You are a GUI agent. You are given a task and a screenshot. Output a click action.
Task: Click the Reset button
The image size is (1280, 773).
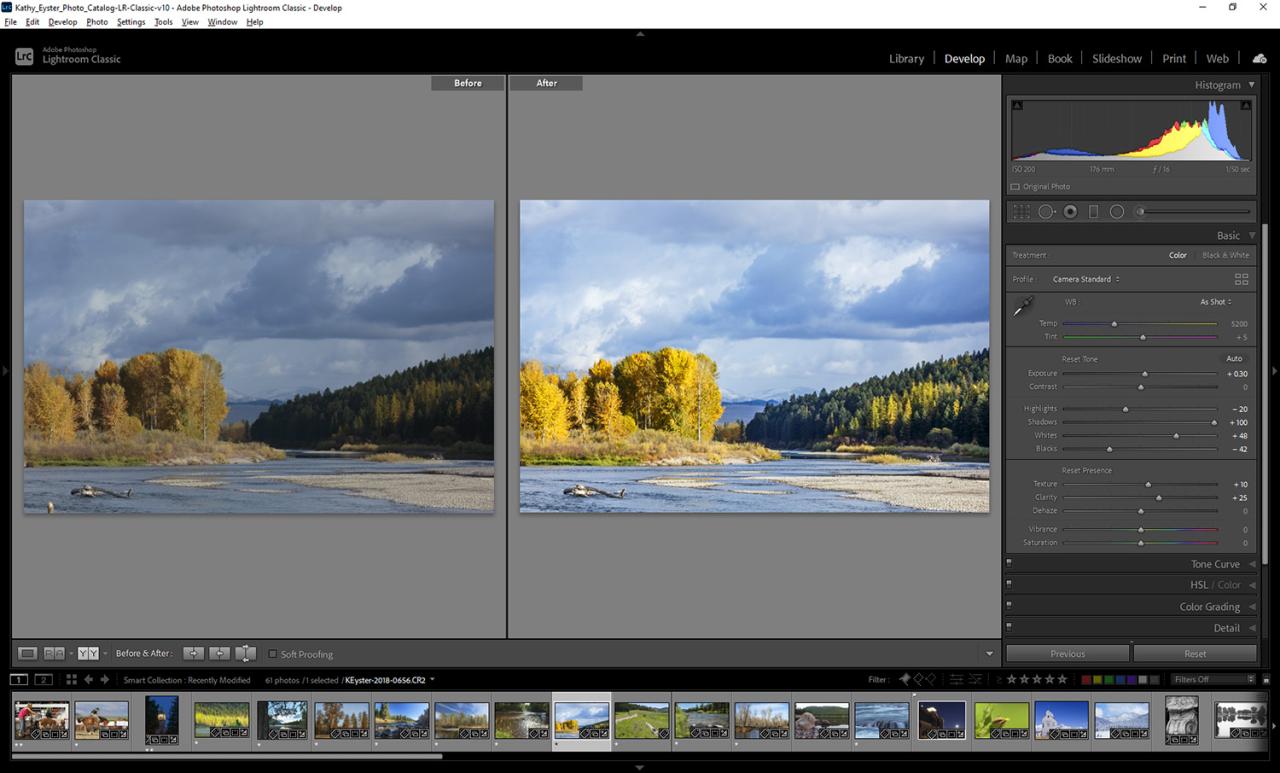(1195, 653)
